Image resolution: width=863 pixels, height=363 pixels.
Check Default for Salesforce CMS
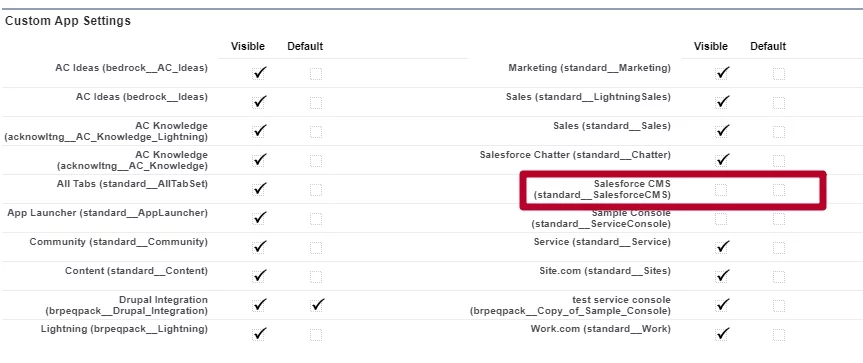pos(779,190)
